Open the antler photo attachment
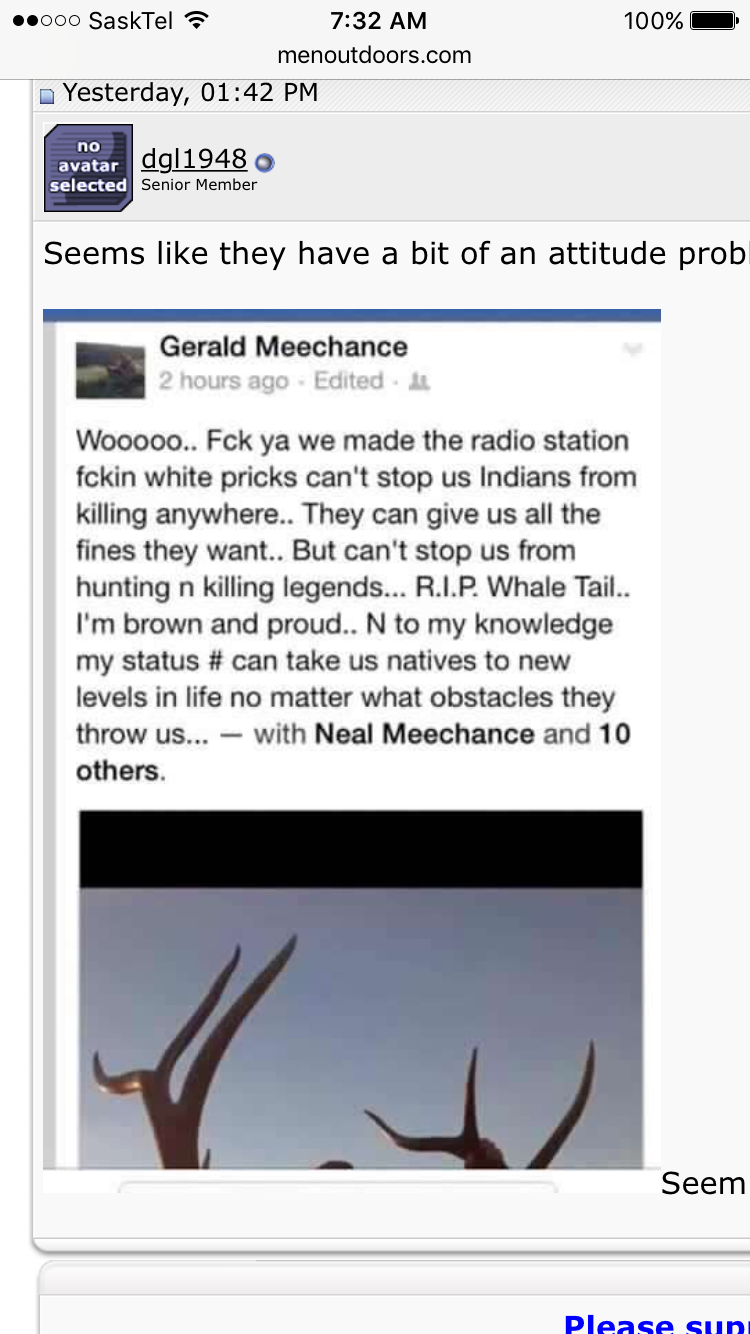 (361, 1028)
